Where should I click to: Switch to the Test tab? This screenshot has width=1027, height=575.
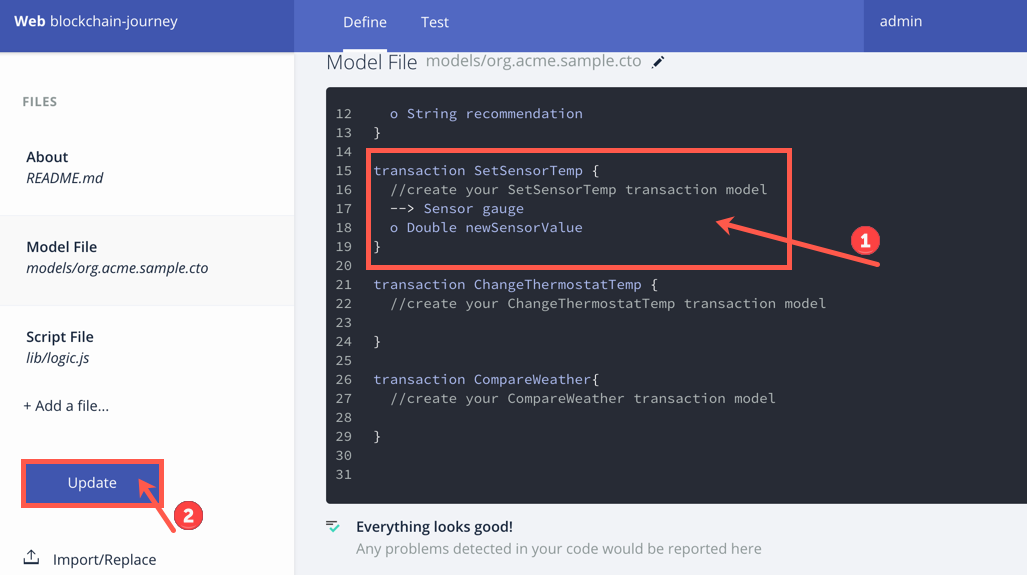coord(434,22)
